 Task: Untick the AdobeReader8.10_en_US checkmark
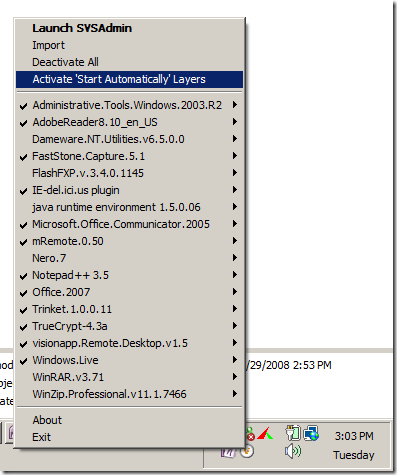tap(23, 123)
